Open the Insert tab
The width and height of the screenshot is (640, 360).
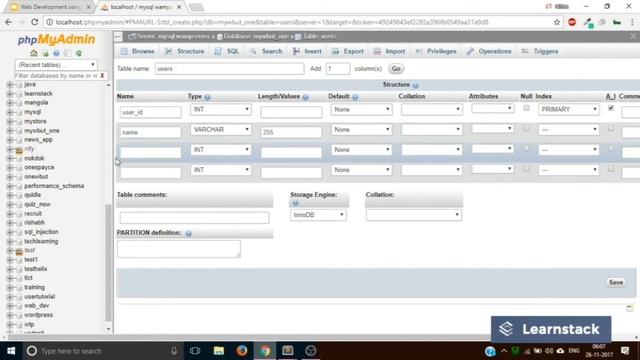(x=307, y=51)
